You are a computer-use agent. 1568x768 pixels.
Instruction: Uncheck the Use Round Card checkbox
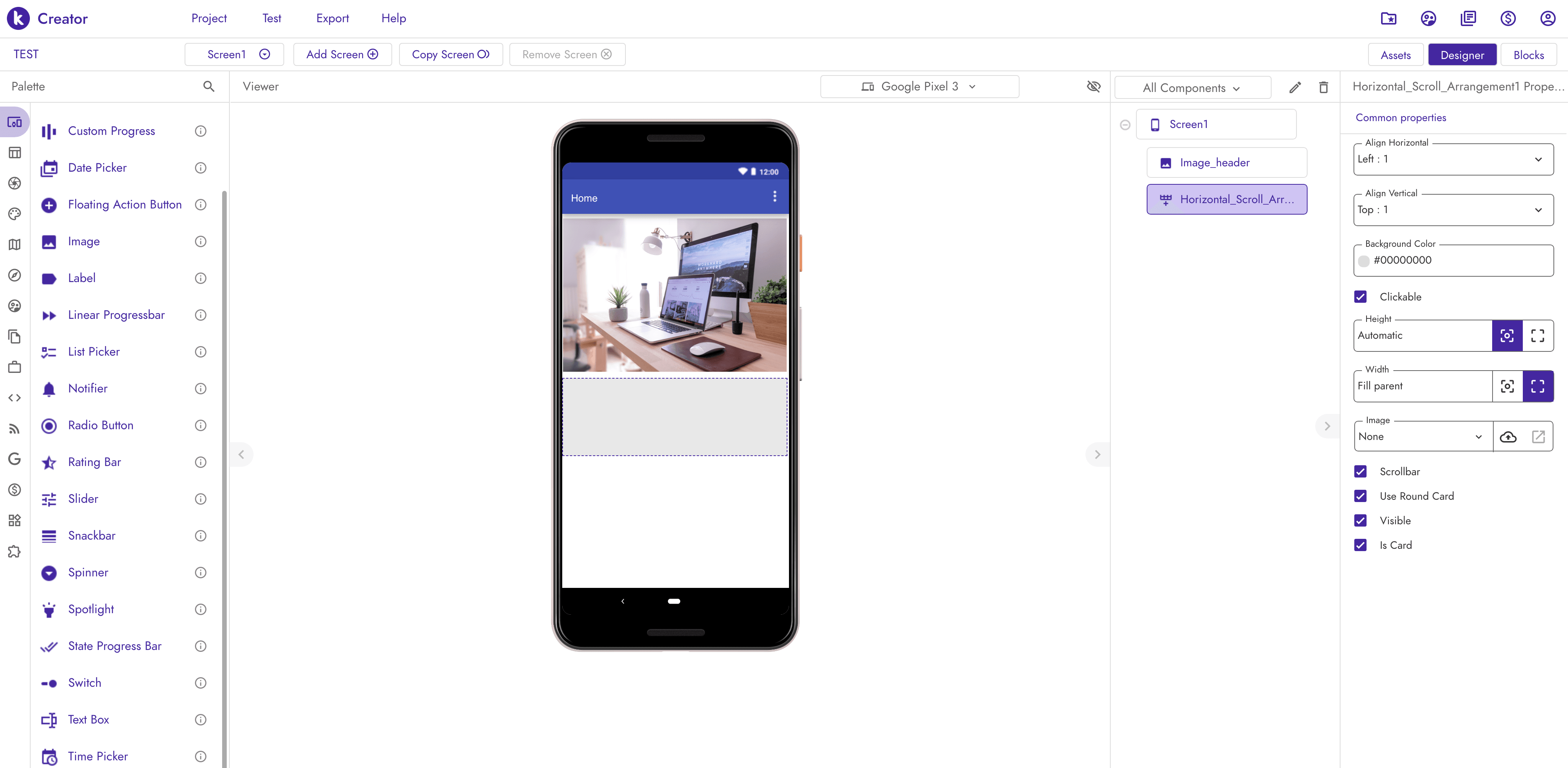click(1360, 496)
